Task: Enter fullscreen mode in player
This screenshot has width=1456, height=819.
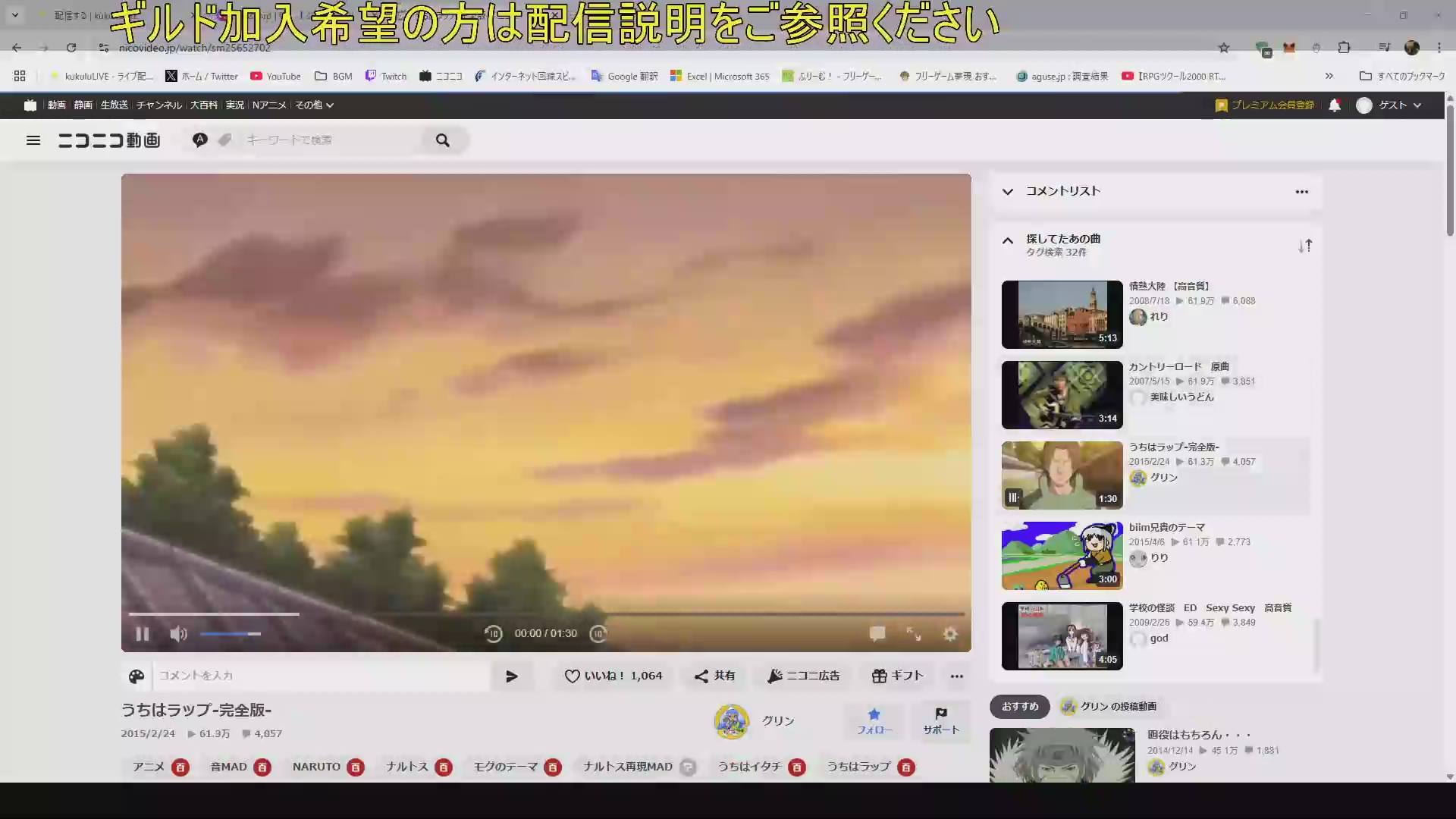Action: click(914, 634)
